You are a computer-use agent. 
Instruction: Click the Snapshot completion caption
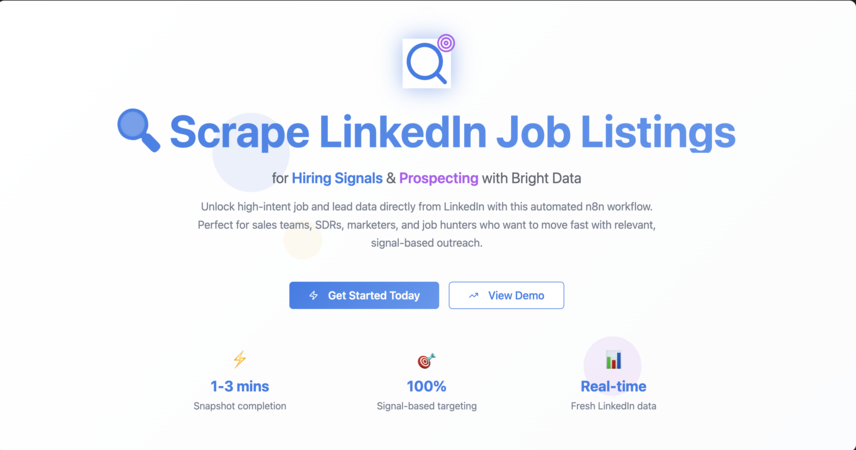click(x=240, y=406)
